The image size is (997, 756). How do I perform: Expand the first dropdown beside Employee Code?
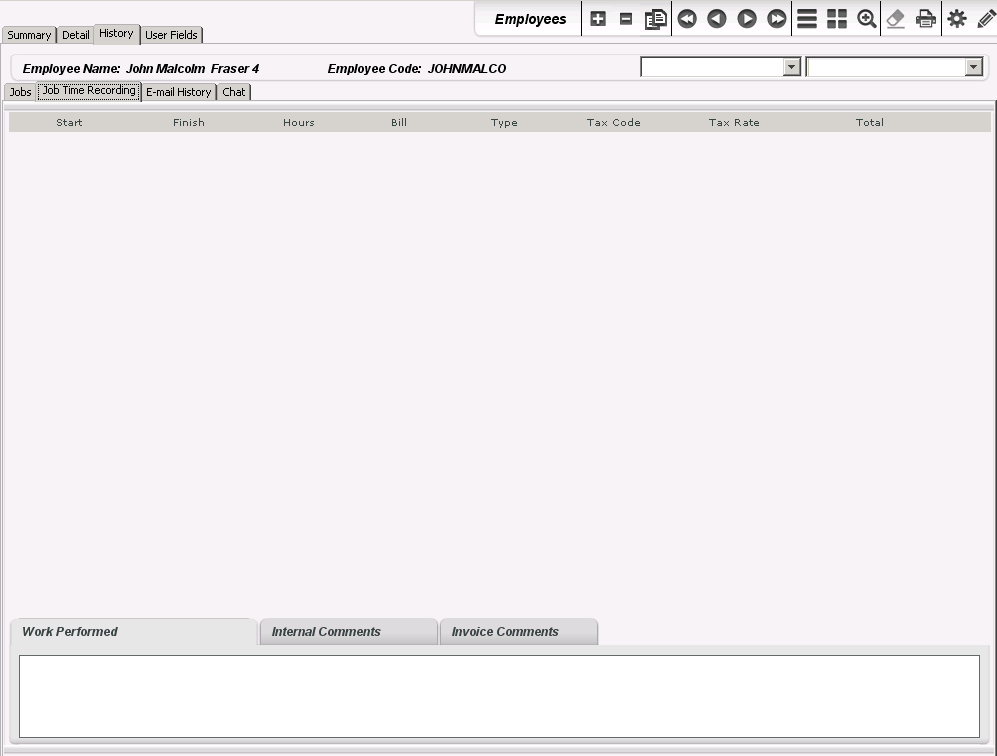792,67
